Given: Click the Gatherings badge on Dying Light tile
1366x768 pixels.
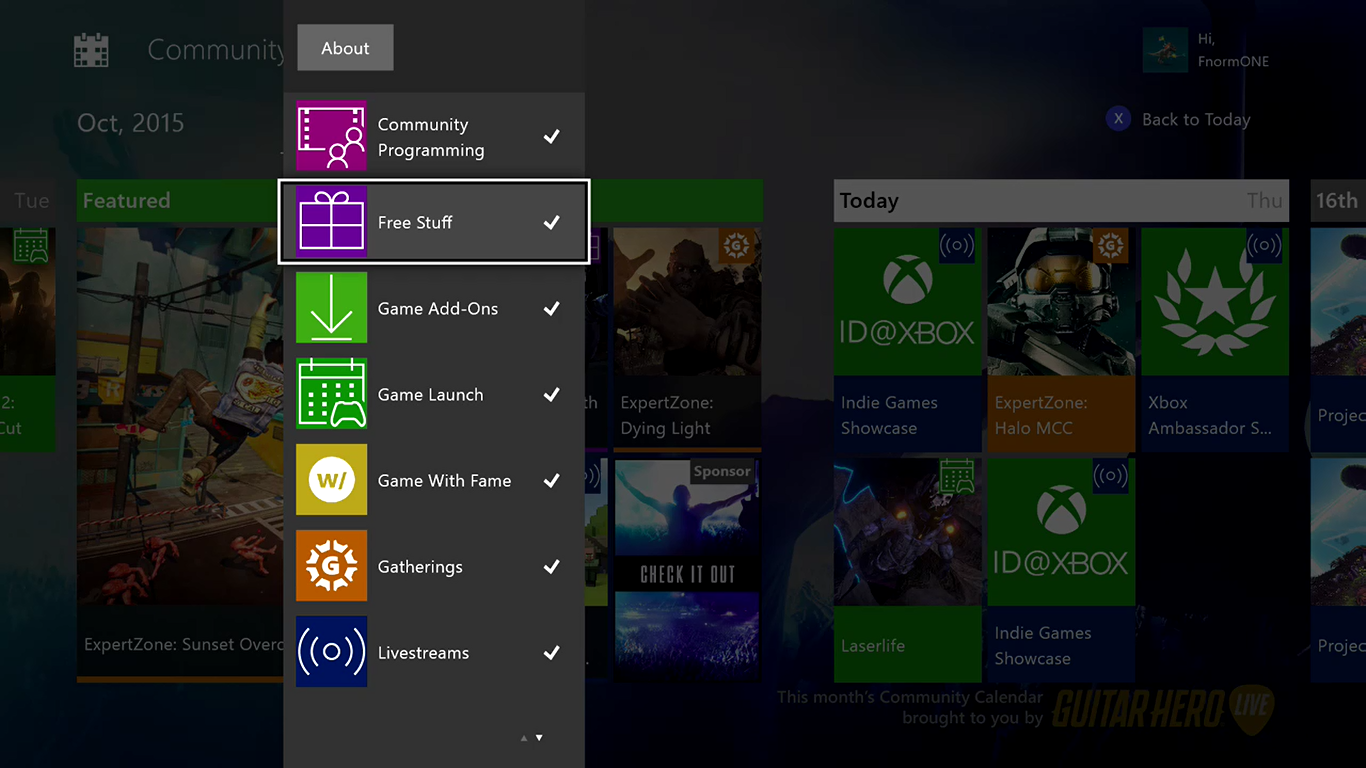Looking at the screenshot, I should coord(736,245).
